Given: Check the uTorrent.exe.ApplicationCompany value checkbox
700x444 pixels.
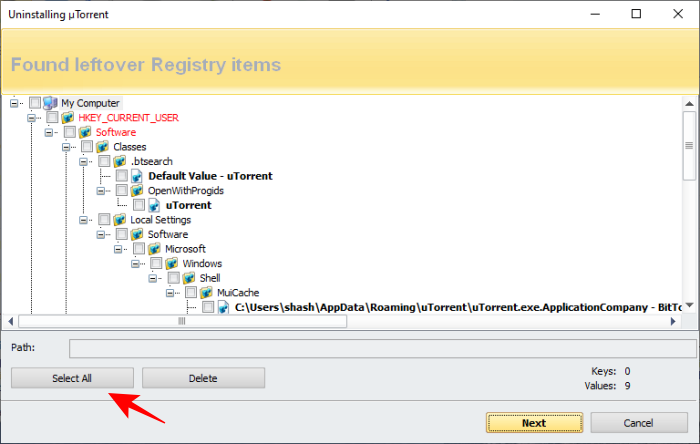Looking at the screenshot, I should [x=208, y=307].
